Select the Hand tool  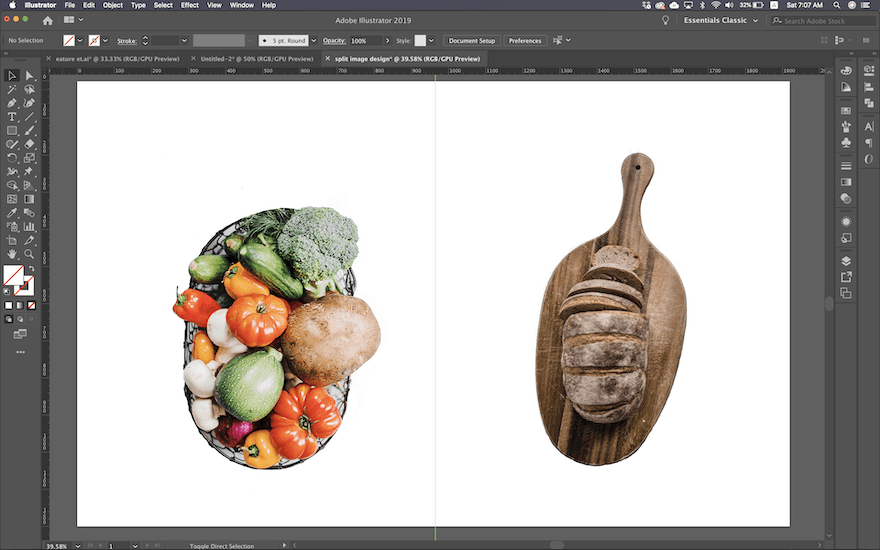(12, 254)
